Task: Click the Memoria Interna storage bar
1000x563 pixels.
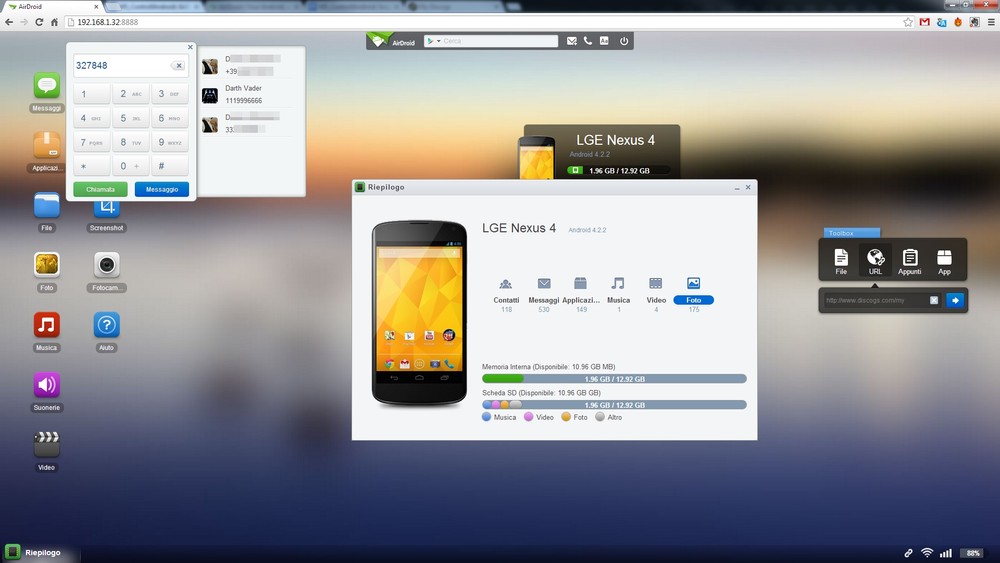Action: coord(614,379)
